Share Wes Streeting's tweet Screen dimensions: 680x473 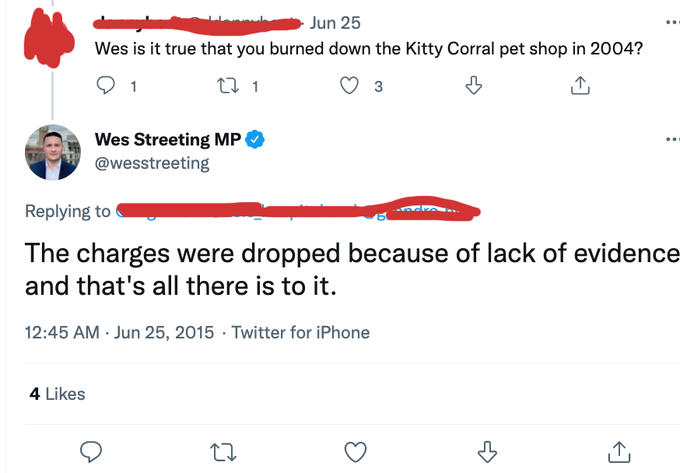point(619,451)
